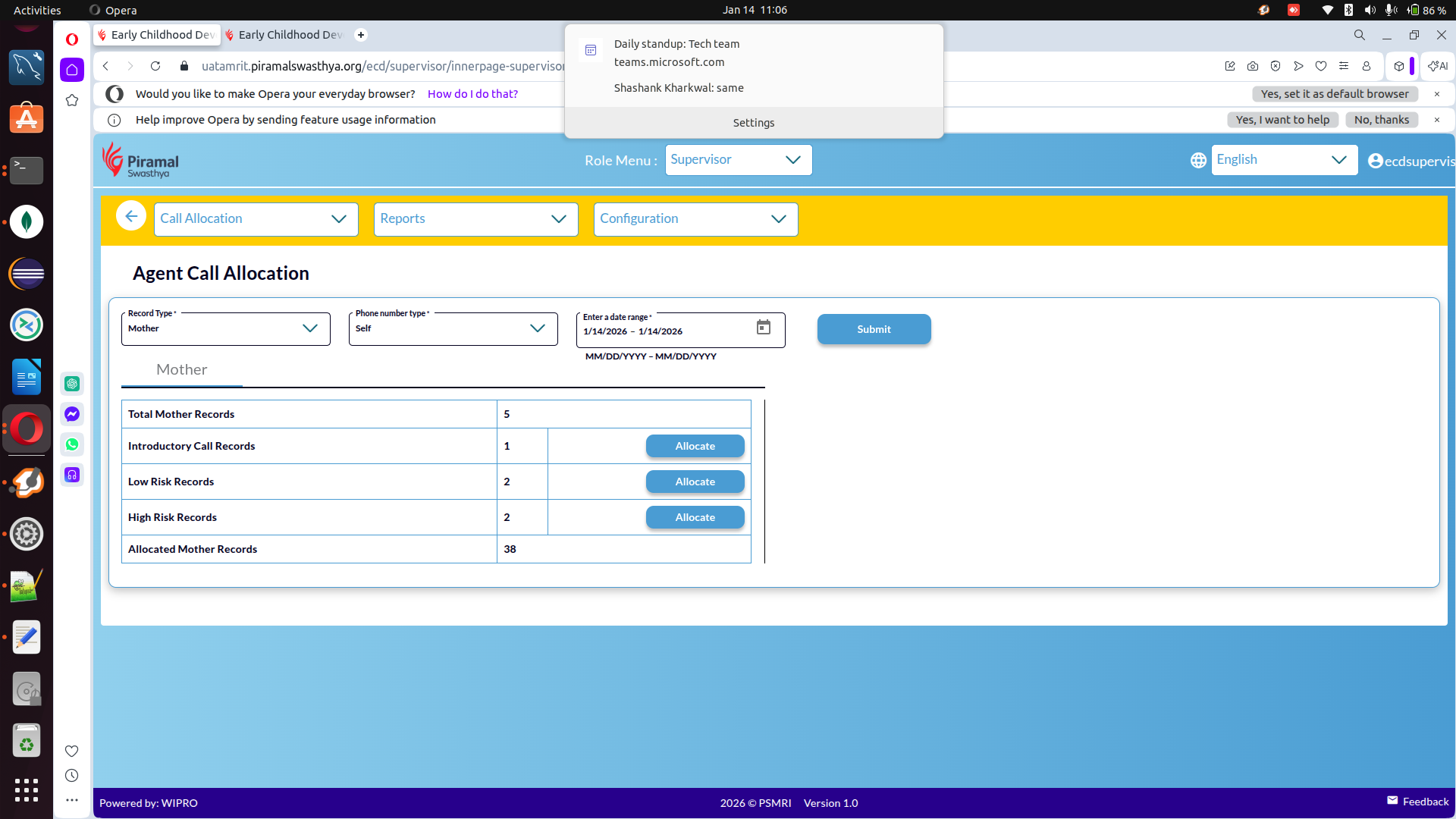Screen dimensions: 1456x819
Task: Click the calendar icon in date range field
Action: (x=763, y=327)
